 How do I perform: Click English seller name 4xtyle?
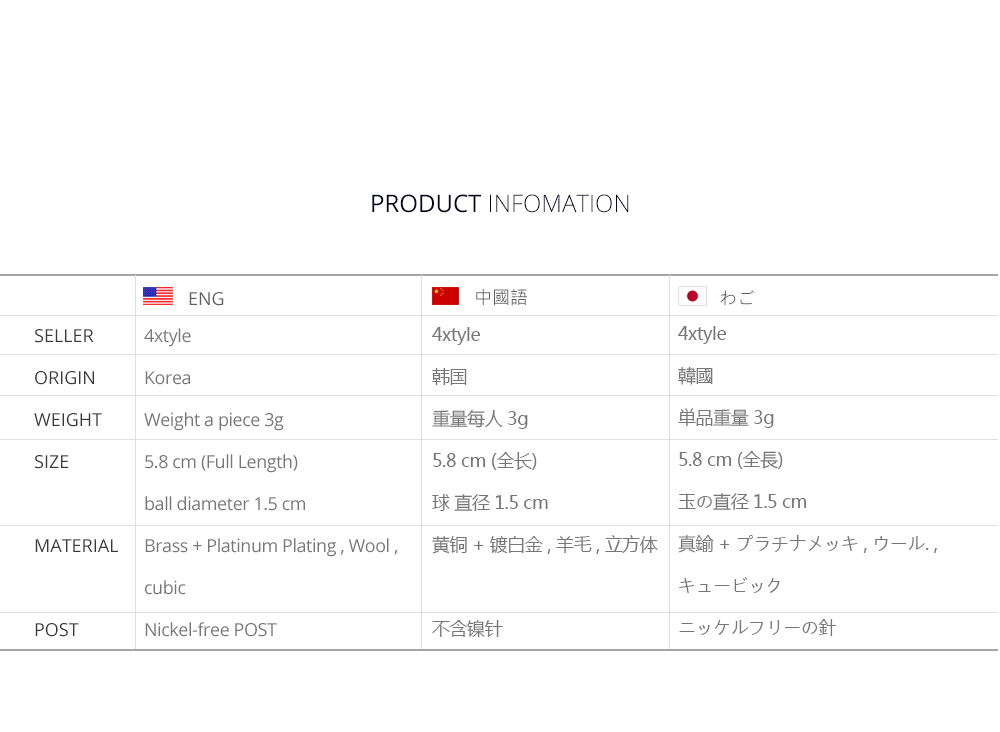coord(168,336)
